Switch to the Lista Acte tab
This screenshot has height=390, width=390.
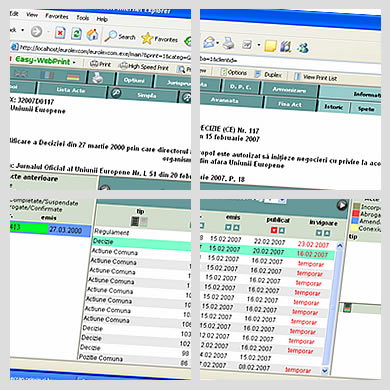pos(71,90)
